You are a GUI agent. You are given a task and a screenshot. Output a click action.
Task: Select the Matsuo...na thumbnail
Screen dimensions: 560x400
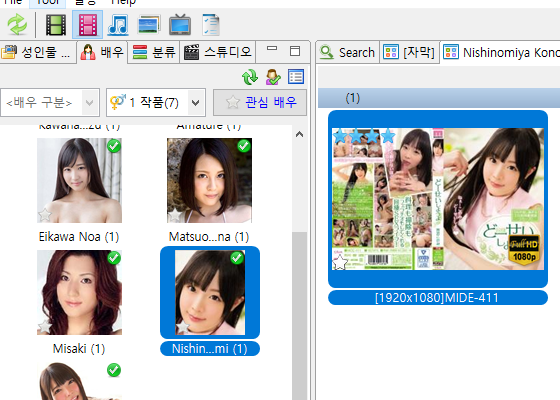point(209,180)
